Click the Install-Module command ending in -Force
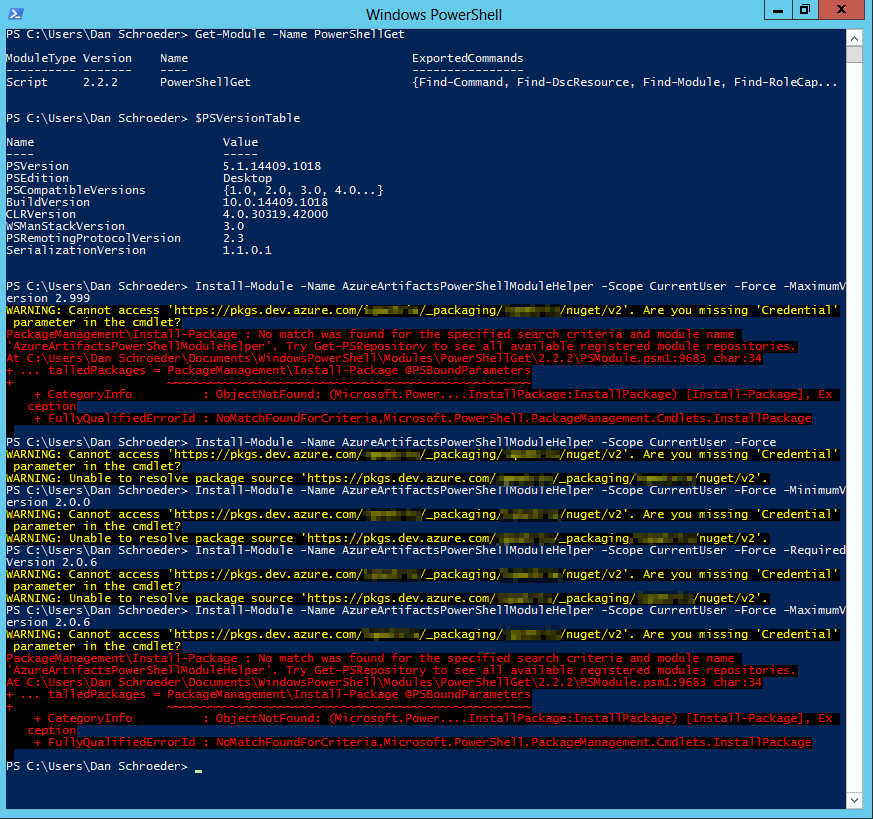873x819 pixels. (x=485, y=442)
